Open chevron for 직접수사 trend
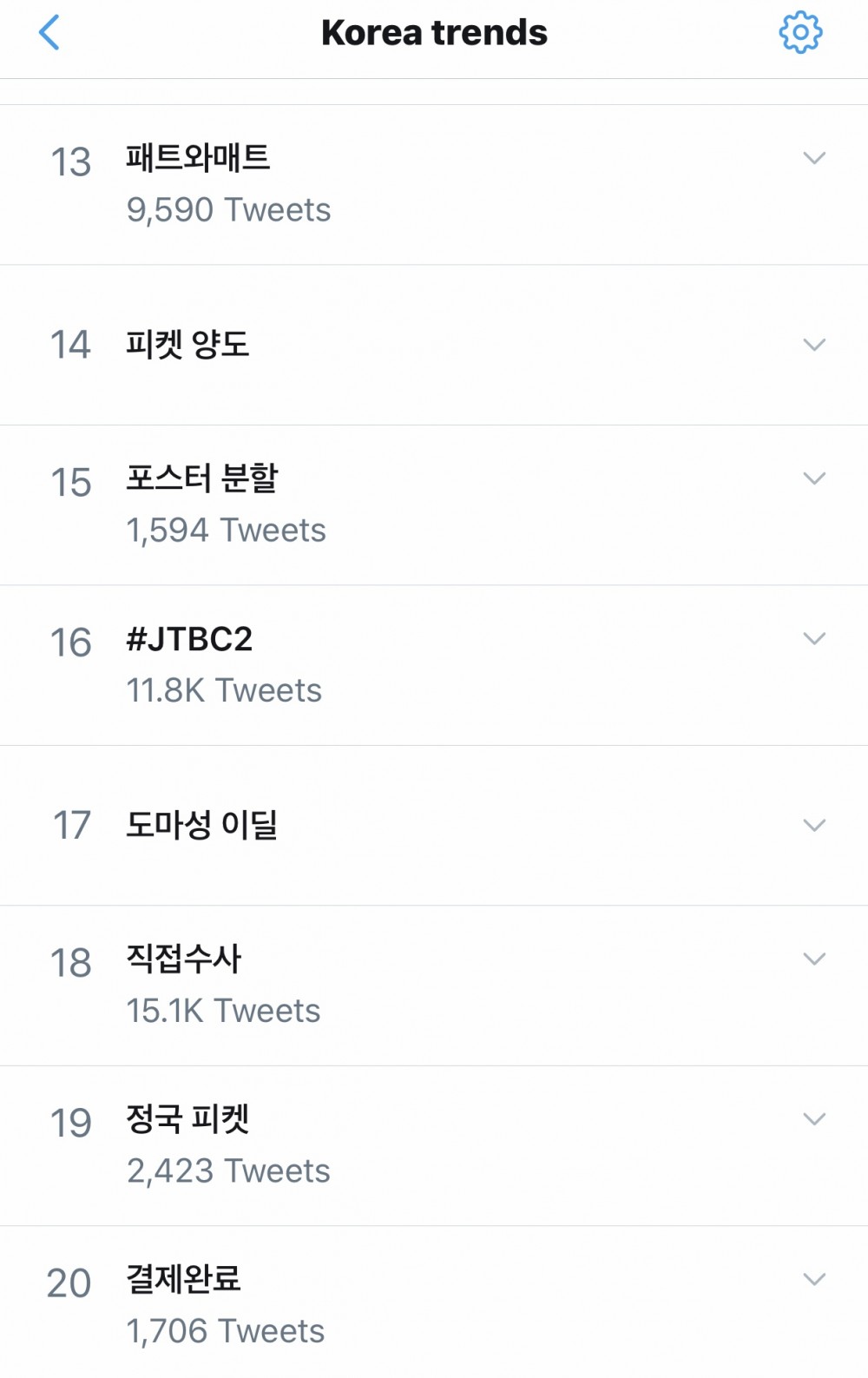The width and height of the screenshot is (868, 1378). 814,959
